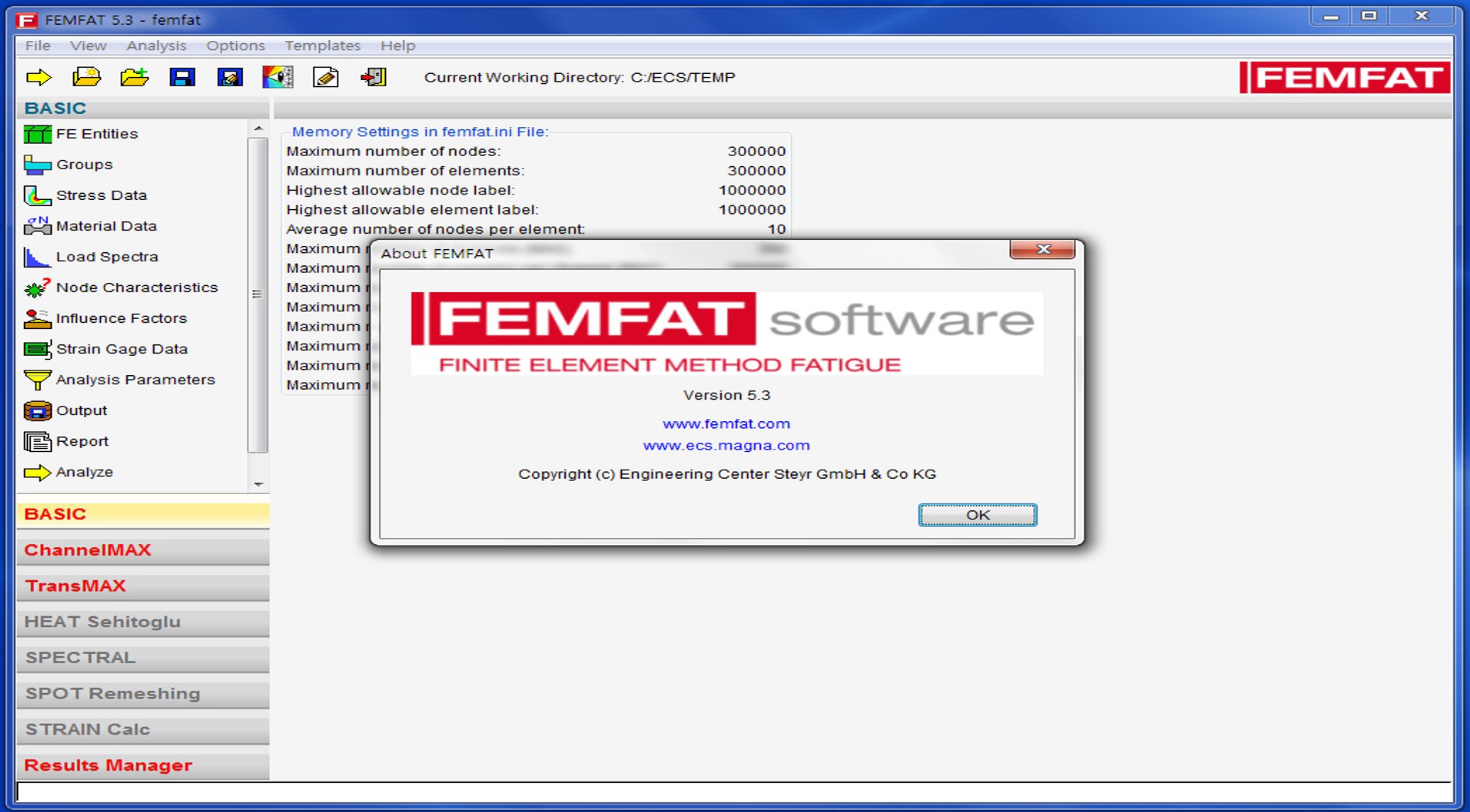This screenshot has width=1470, height=812.
Task: Open the Templates menu
Action: pos(322,46)
